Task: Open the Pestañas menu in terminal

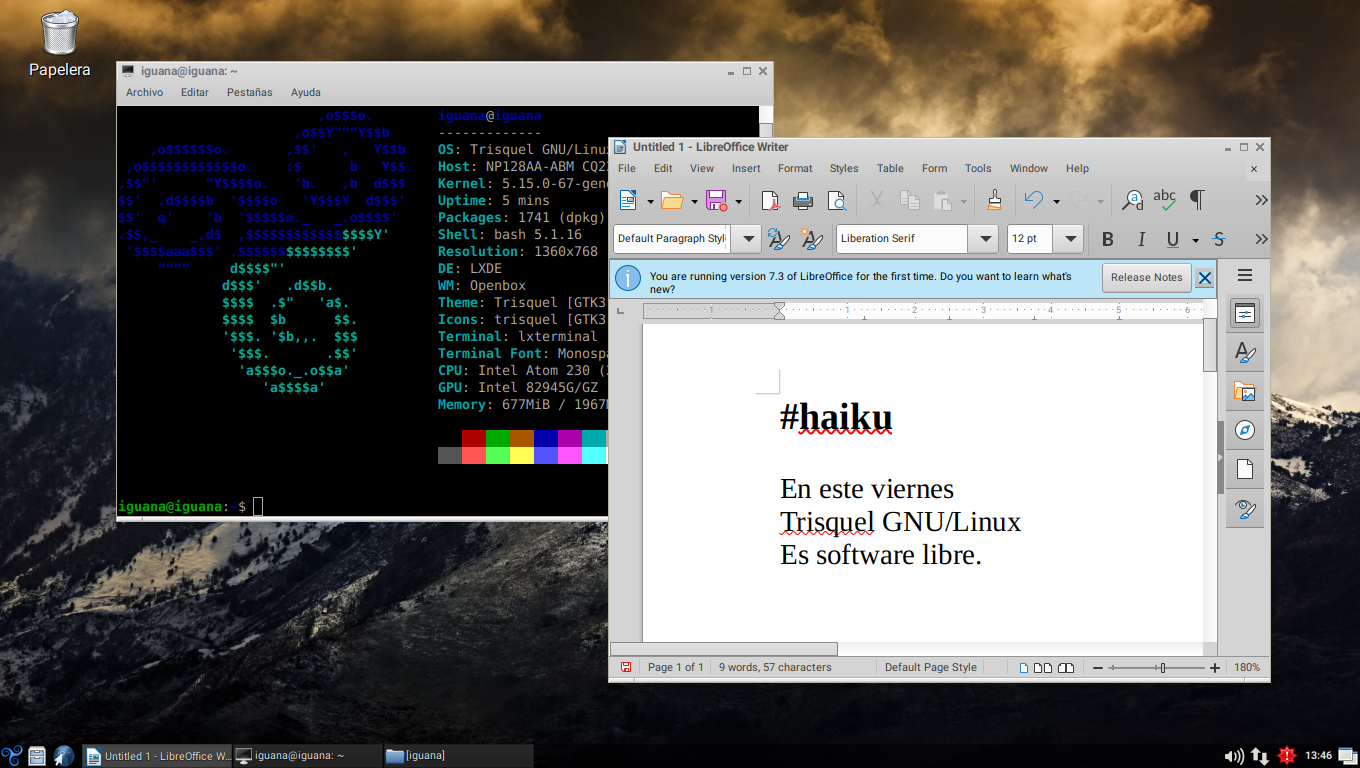Action: pyautogui.click(x=249, y=92)
